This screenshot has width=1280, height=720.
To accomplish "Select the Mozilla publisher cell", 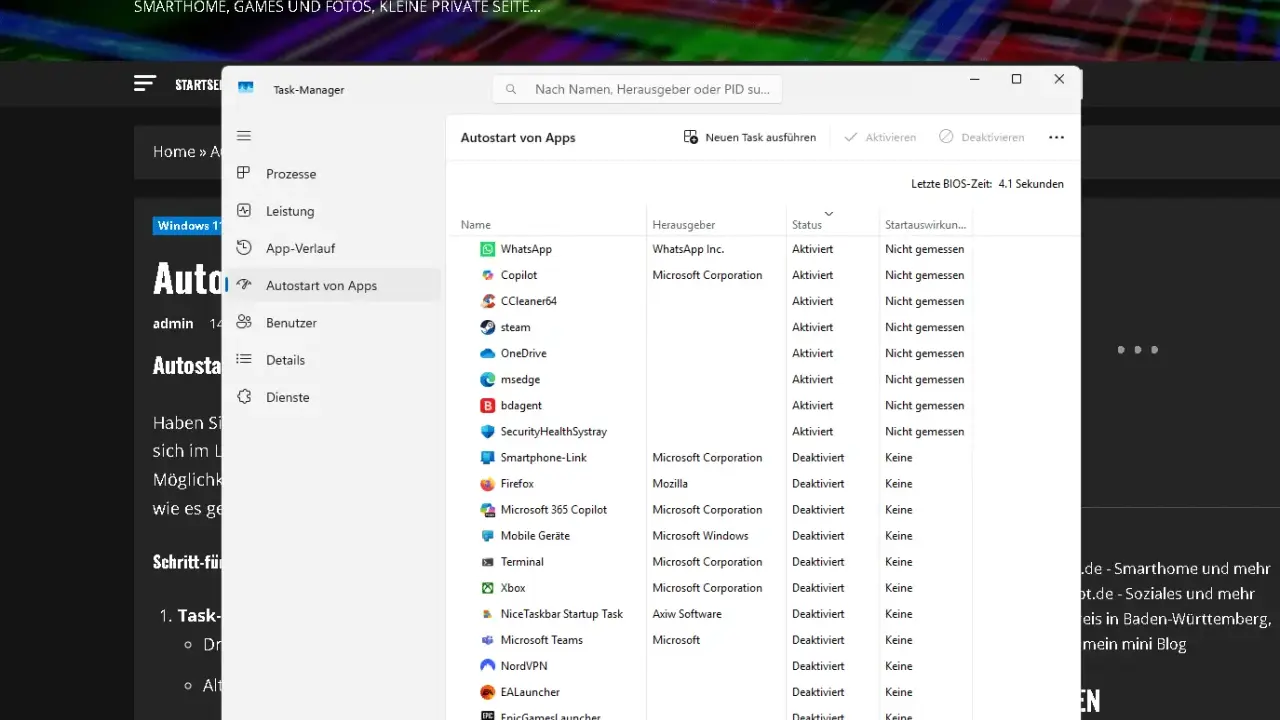I will tap(670, 483).
